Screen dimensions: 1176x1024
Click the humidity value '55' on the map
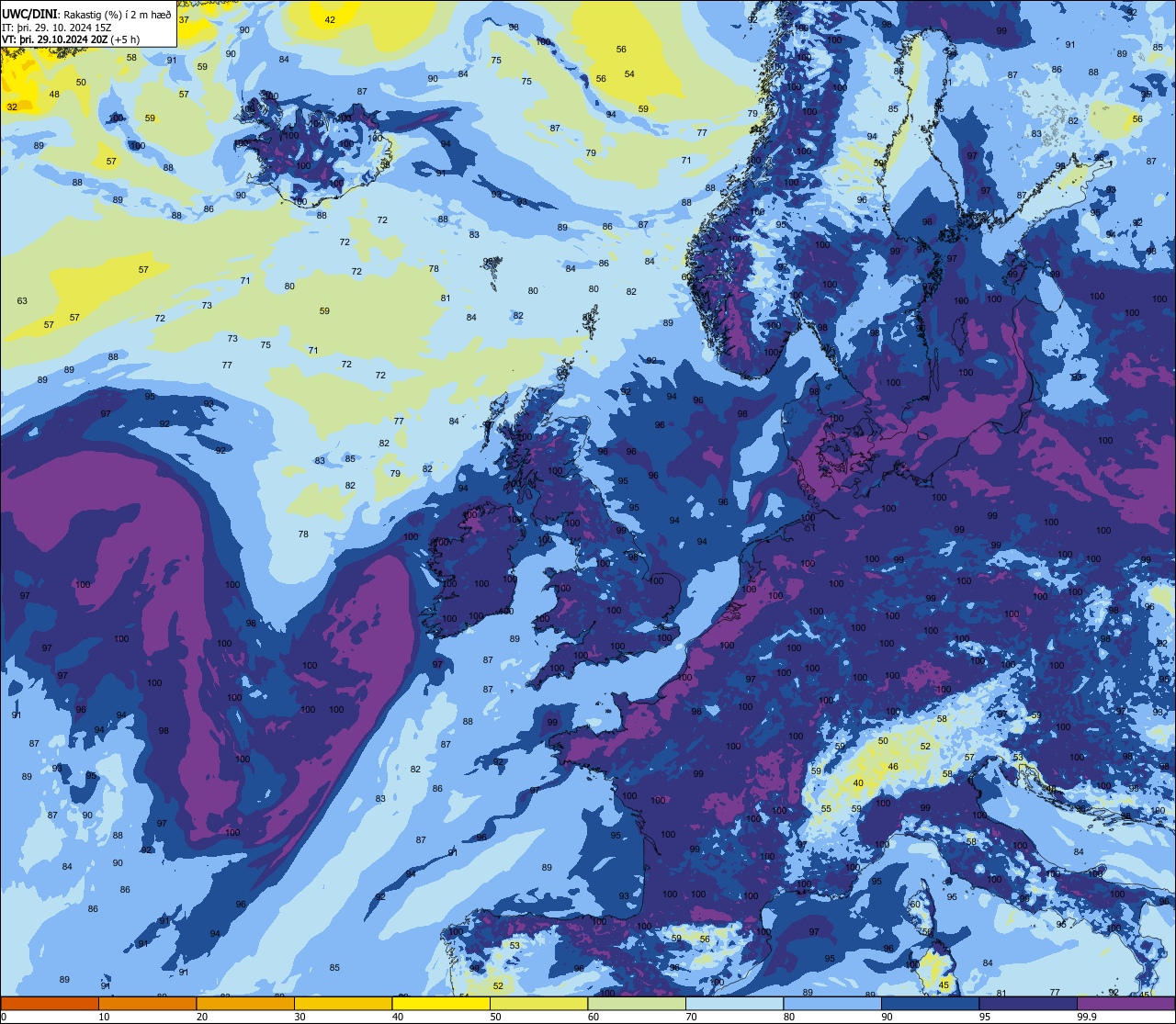tap(826, 809)
